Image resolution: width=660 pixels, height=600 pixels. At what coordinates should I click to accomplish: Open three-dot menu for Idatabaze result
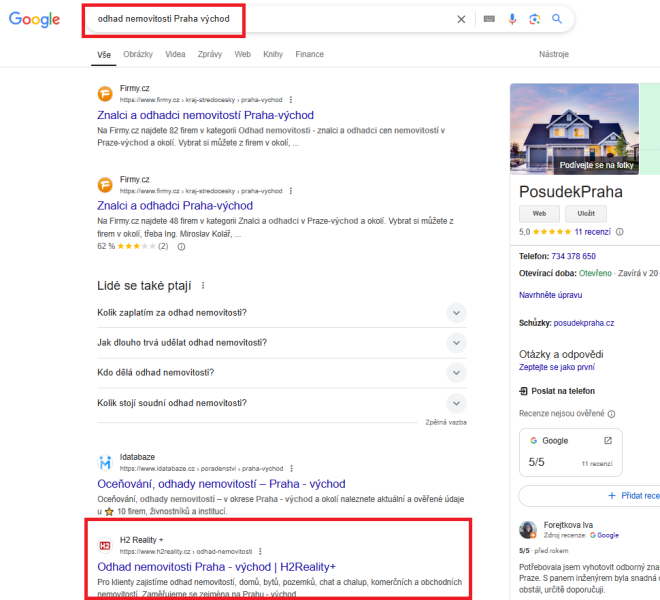tap(291, 469)
